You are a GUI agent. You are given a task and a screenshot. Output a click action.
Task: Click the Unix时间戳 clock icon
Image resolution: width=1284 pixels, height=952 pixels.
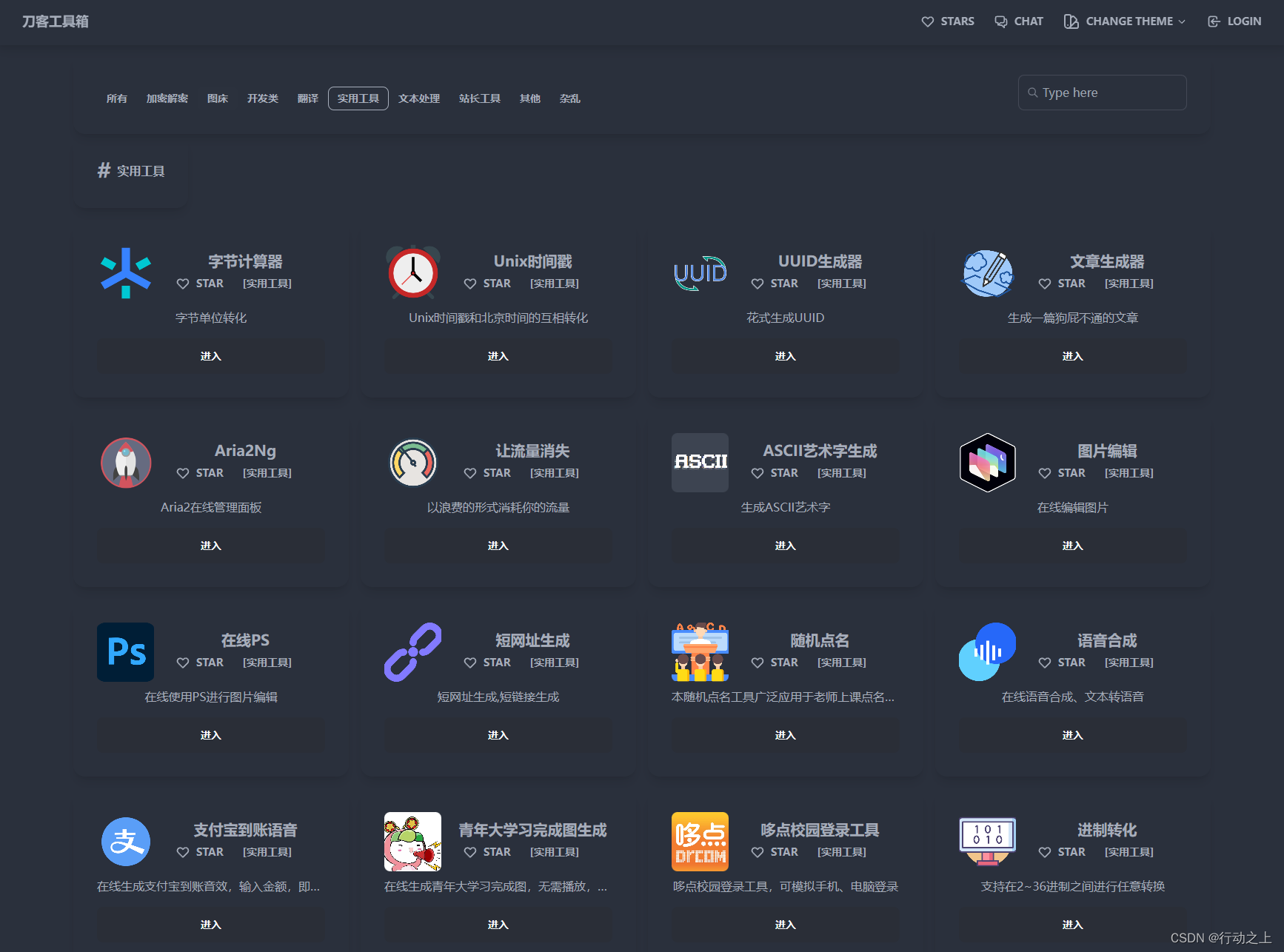[412, 273]
